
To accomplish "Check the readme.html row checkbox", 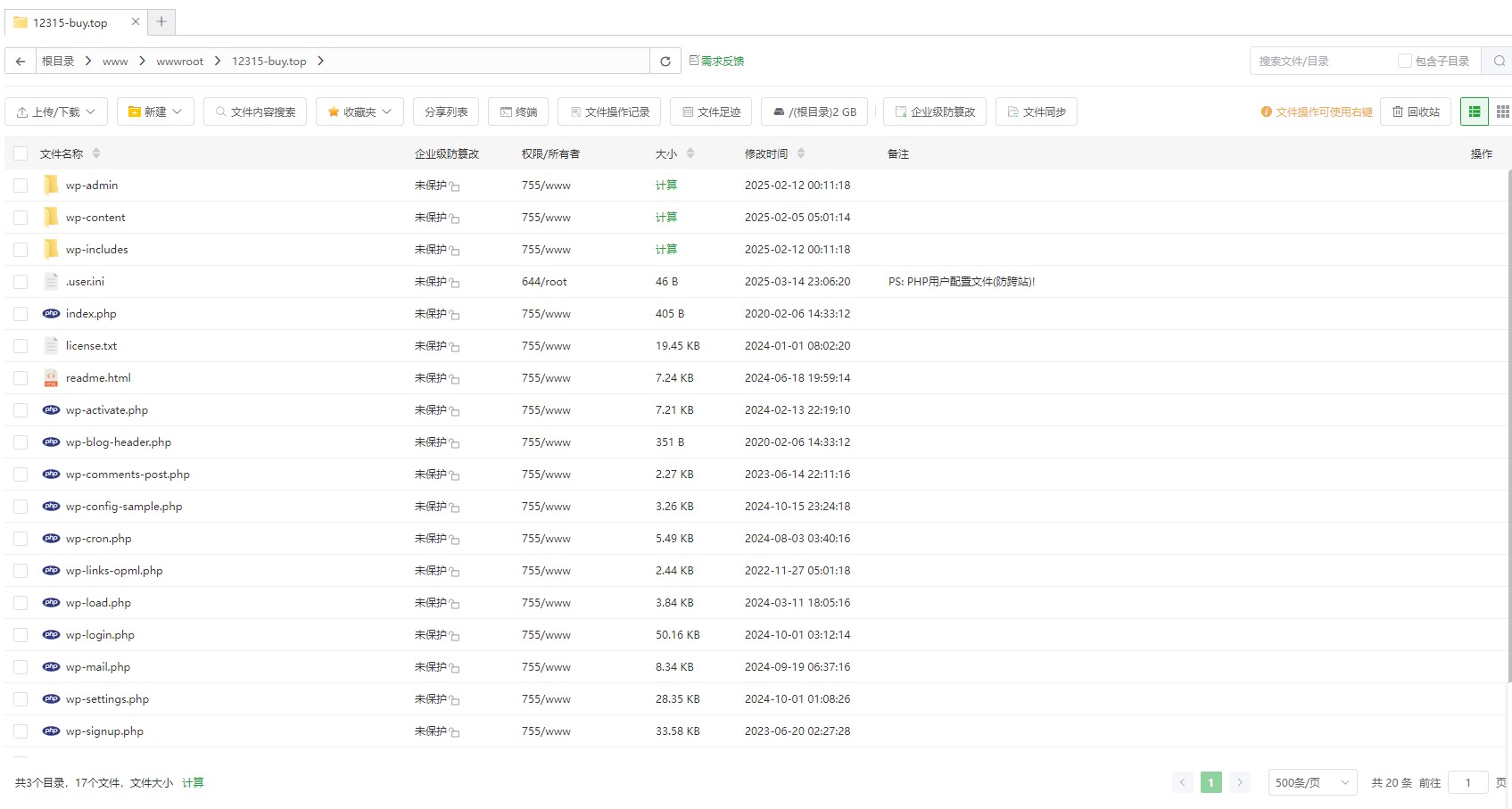I will click(21, 378).
